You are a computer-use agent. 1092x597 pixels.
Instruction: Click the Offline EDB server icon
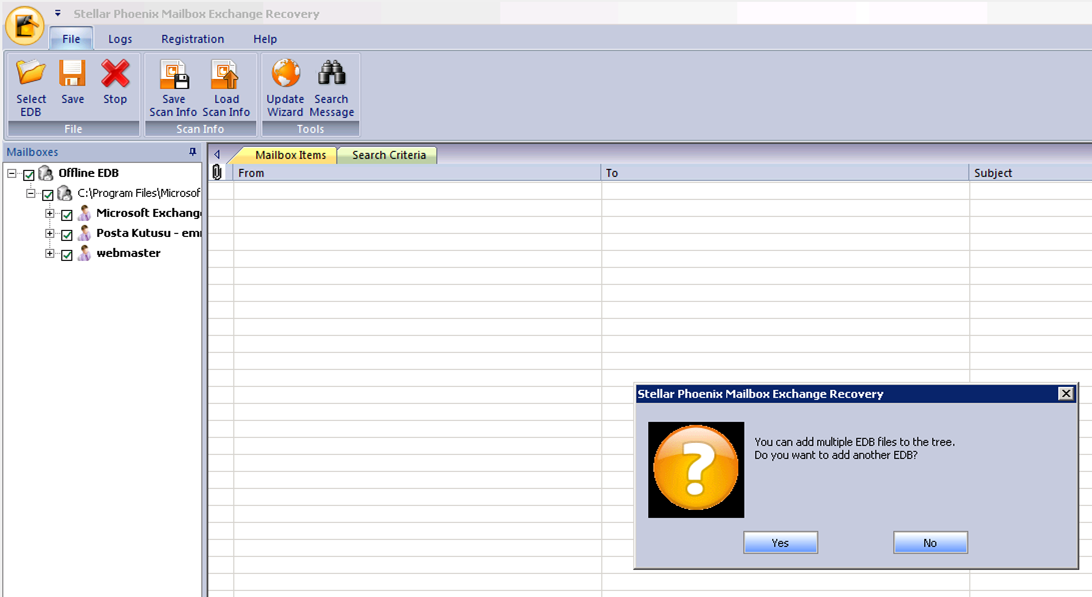(46, 173)
